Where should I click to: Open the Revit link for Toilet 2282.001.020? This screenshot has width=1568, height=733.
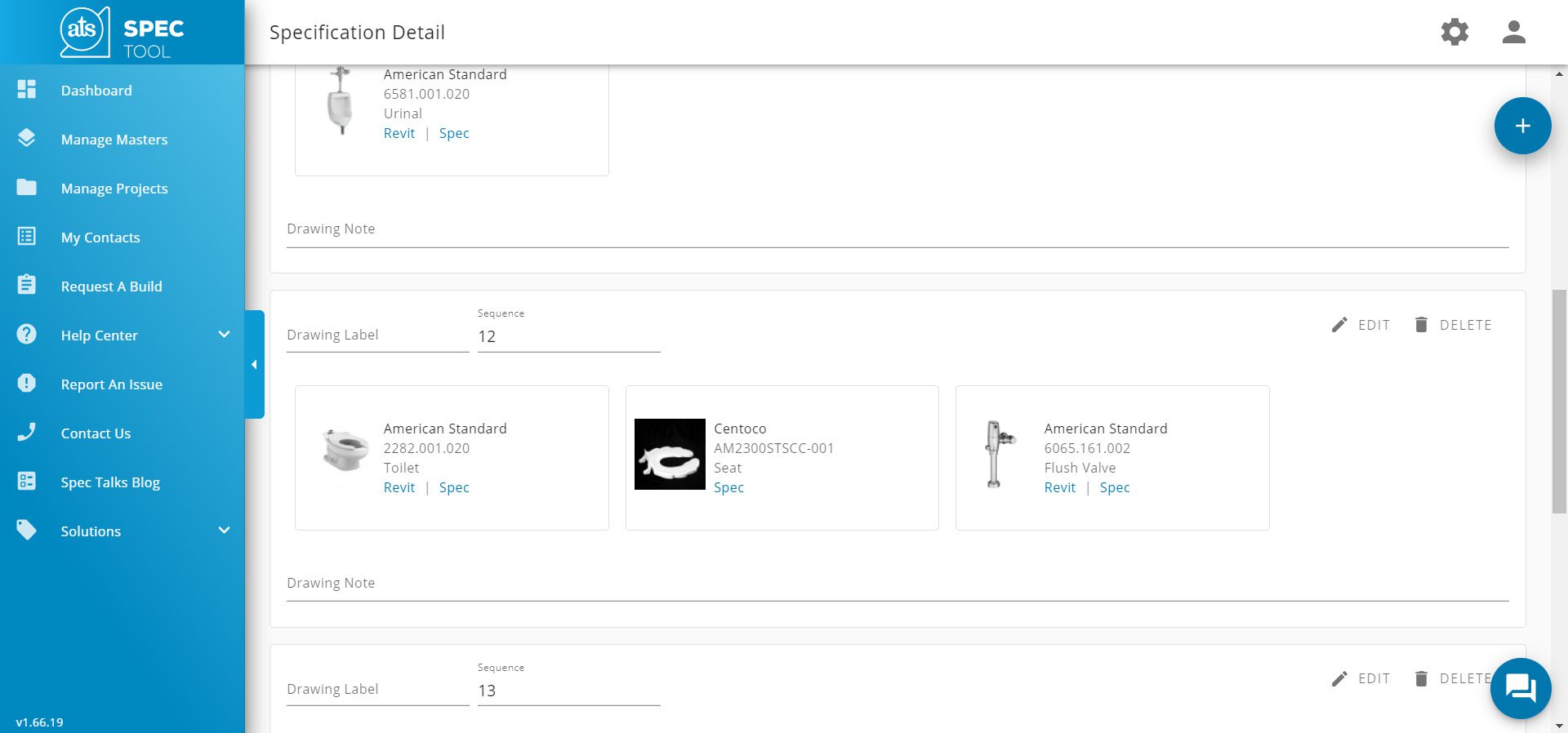(399, 487)
